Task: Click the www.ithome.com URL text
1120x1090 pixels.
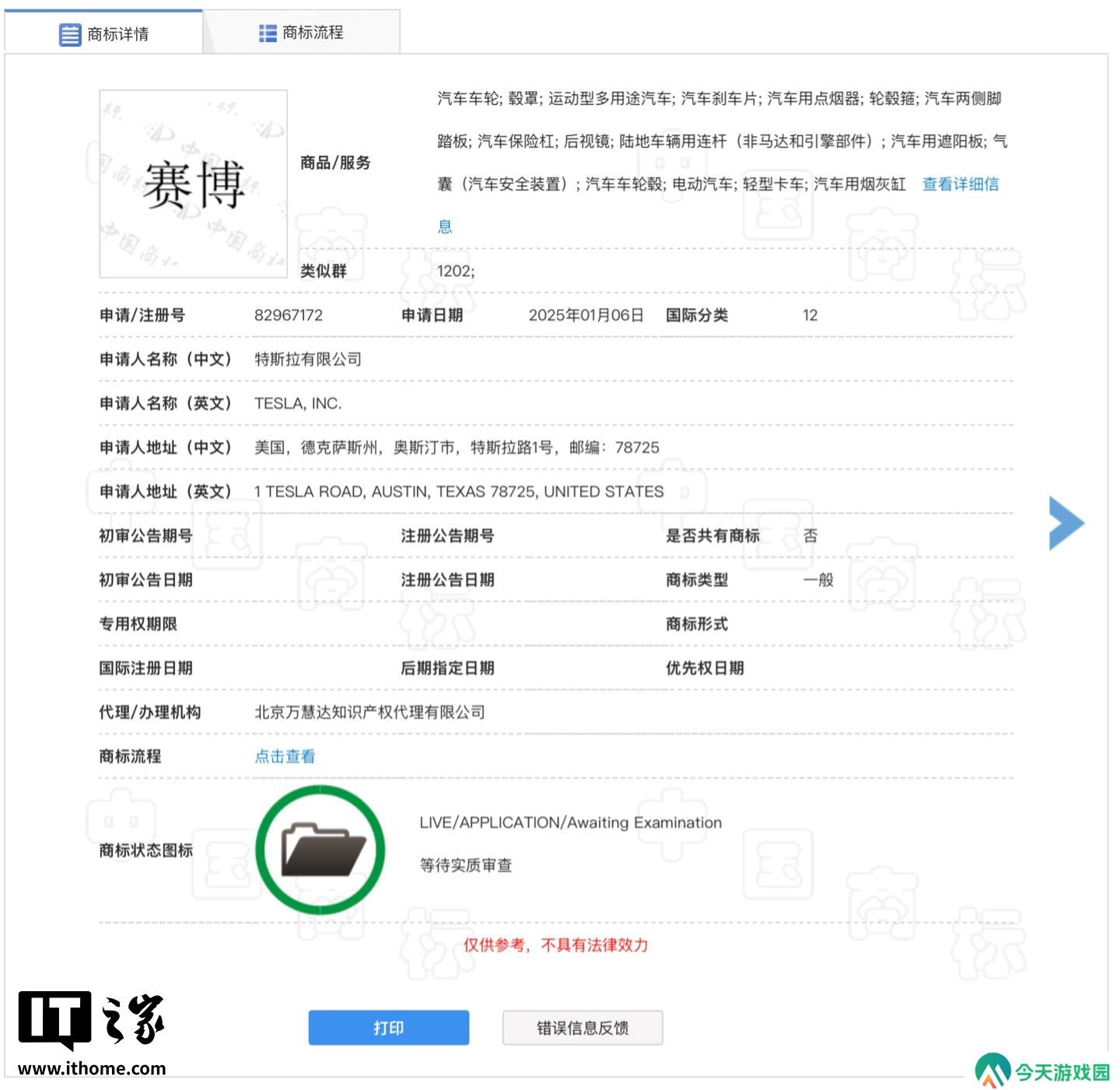Action: 92,1068
